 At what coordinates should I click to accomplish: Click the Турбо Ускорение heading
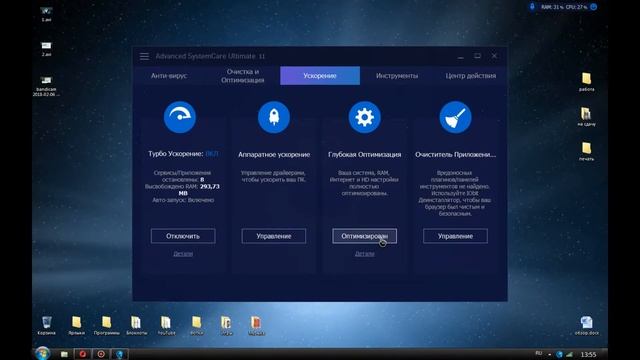[176, 154]
